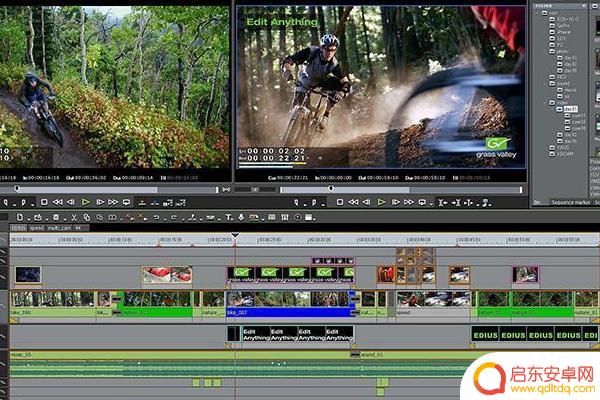Open the voice-over microphone tool

pos(241,217)
